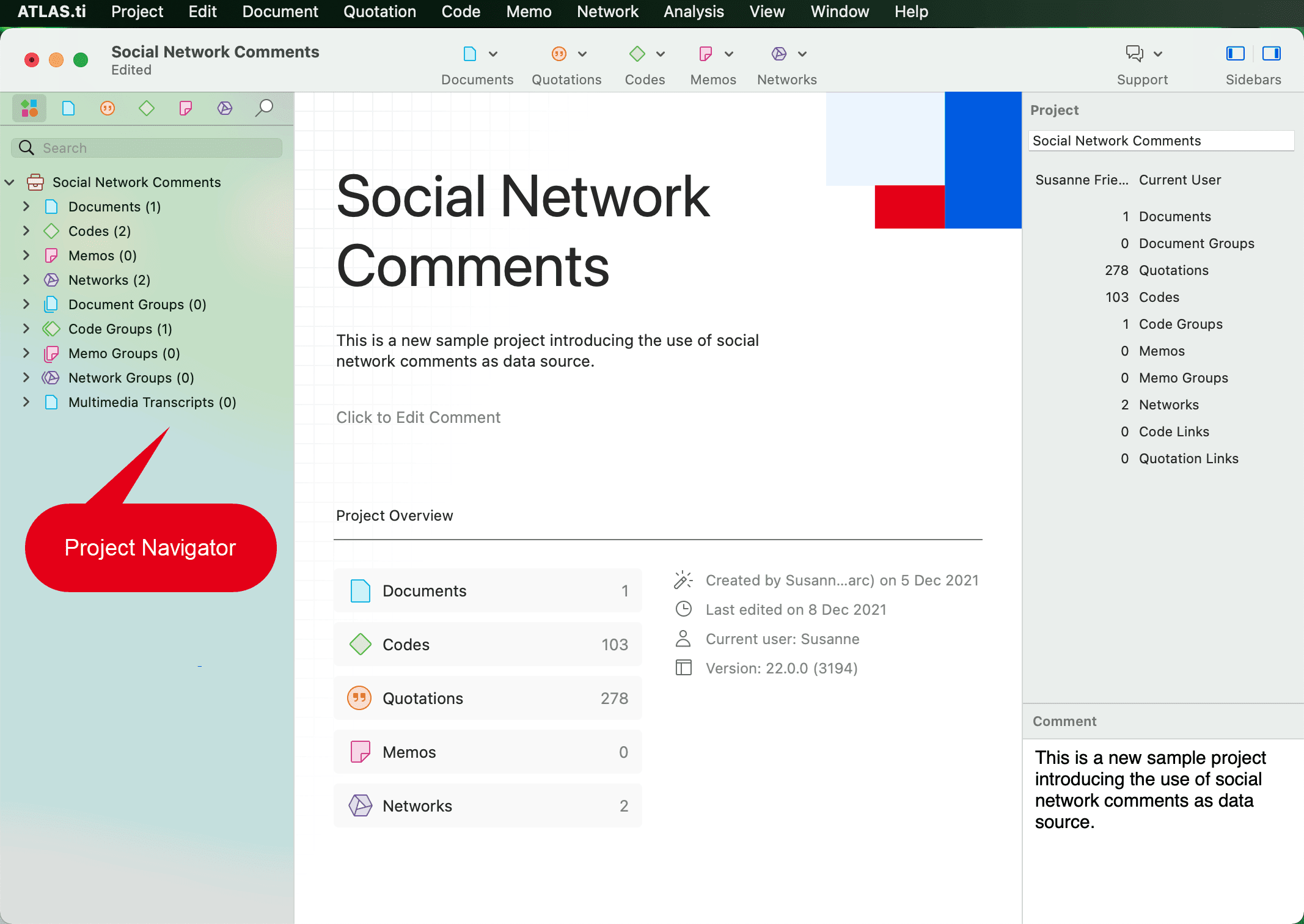Open the Window menu
Screen dimensions: 1304x924
click(840, 12)
